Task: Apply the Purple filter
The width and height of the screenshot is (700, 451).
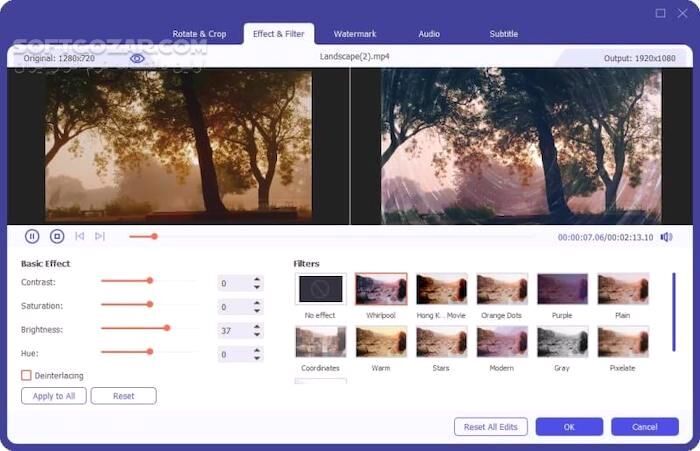Action: point(562,289)
